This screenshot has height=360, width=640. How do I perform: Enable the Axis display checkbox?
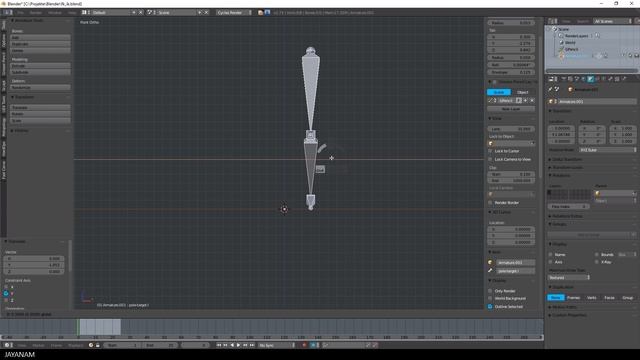551,262
